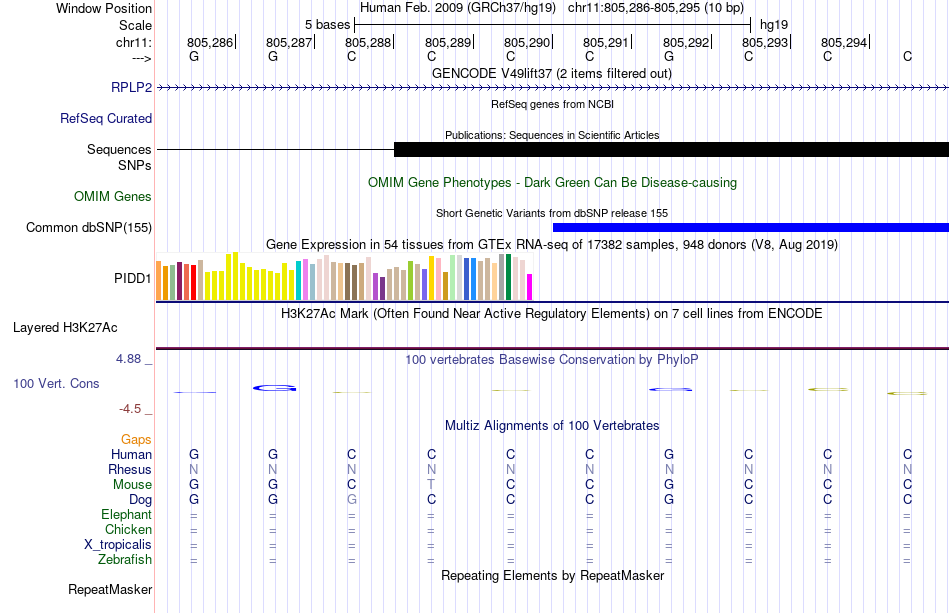Click the magenta GTEx expression bar

[529, 287]
